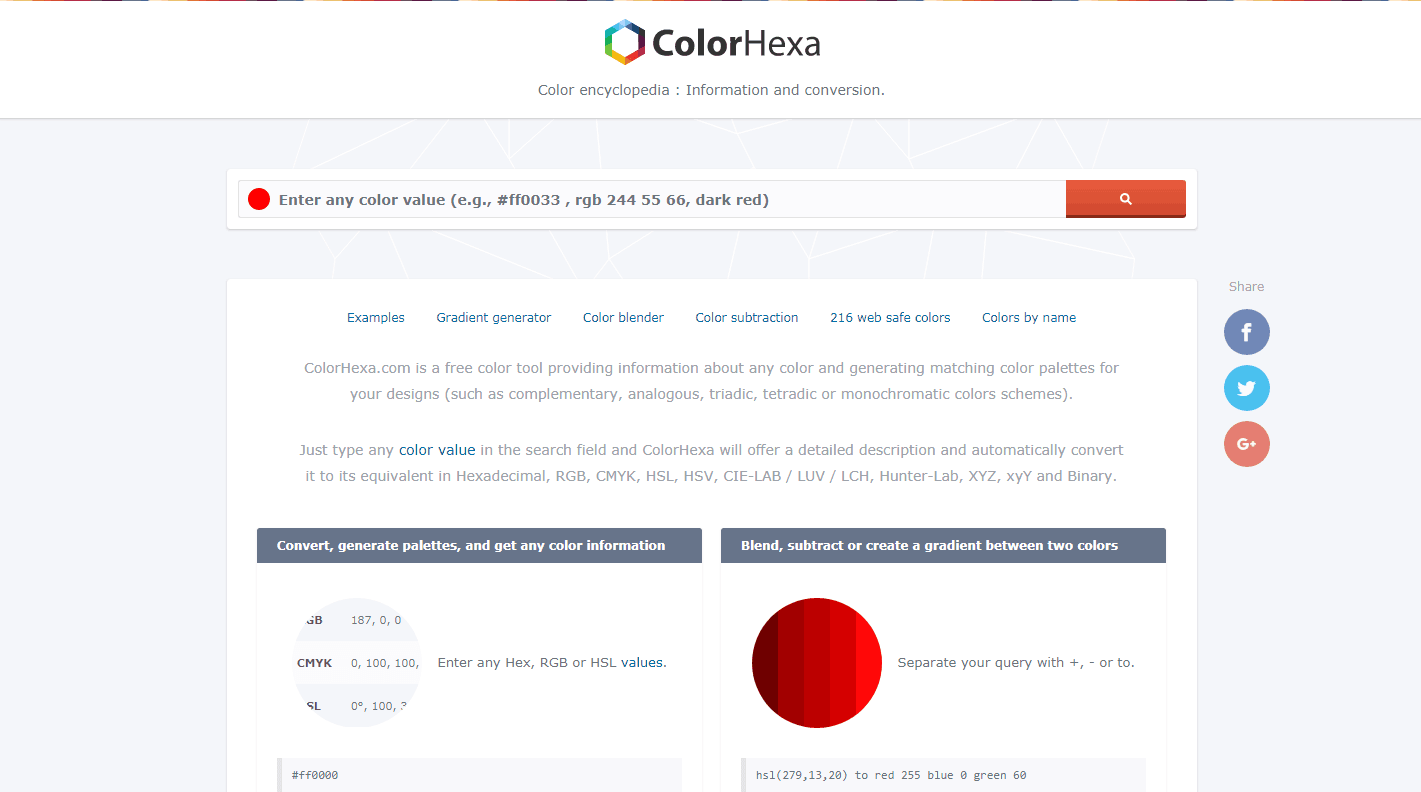The width and height of the screenshot is (1421, 792).
Task: Click the red color preview dot
Action: coord(259,199)
